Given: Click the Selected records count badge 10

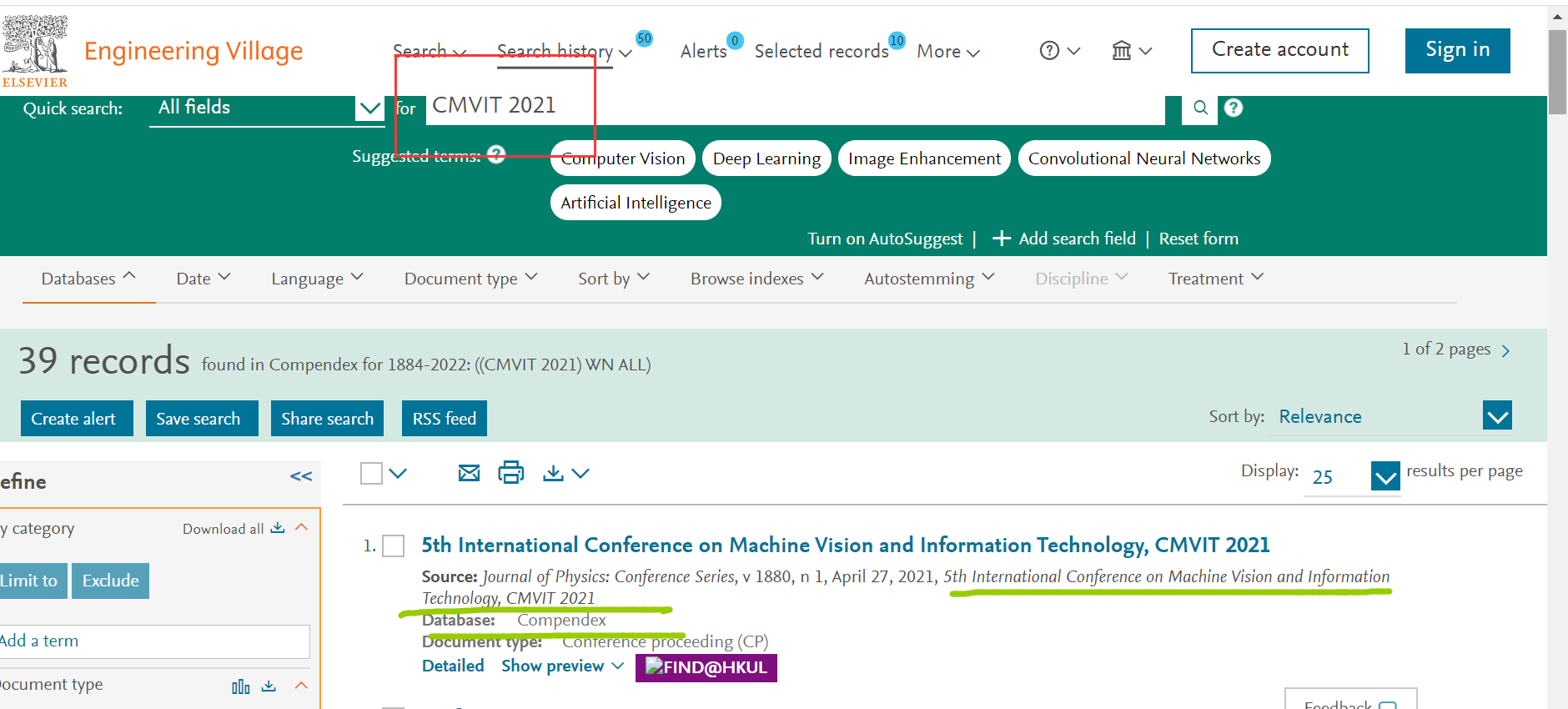Looking at the screenshot, I should [897, 40].
